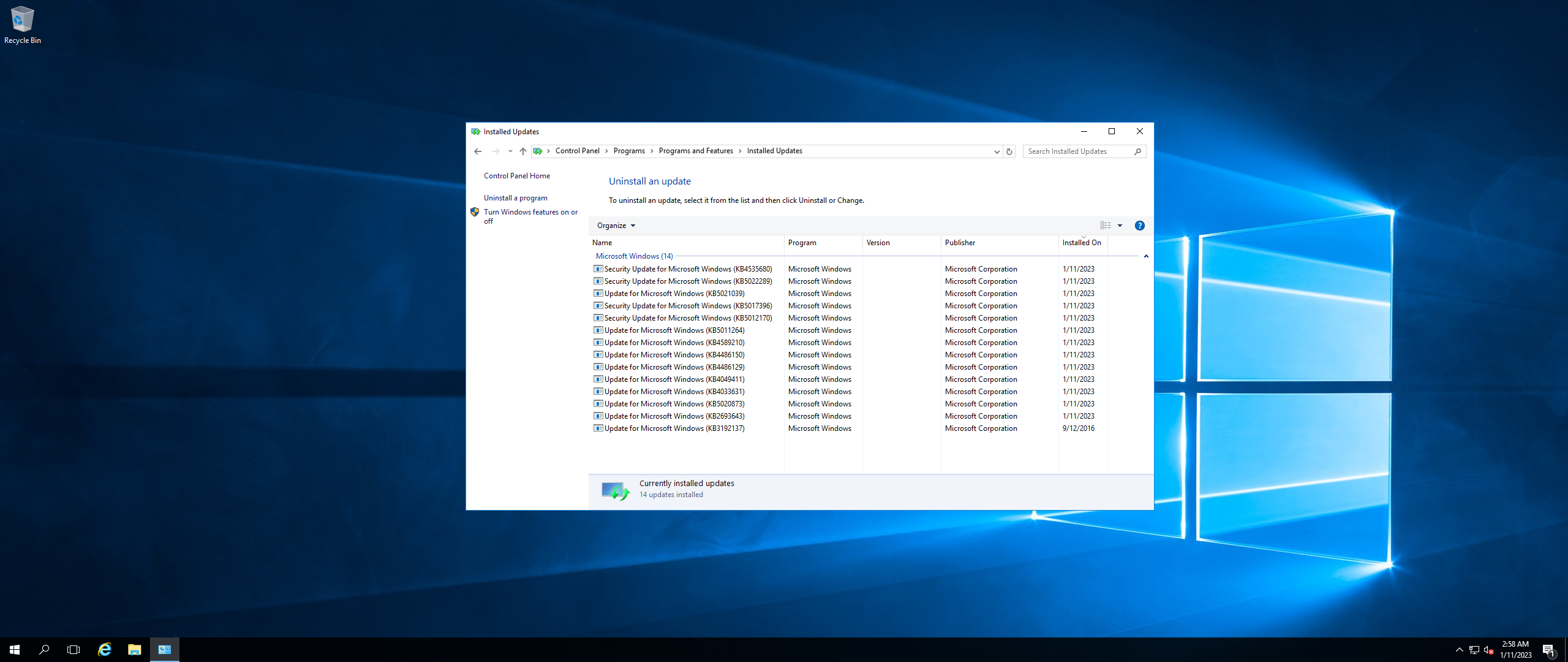Collapse the Microsoft Windows (14) group

pyautogui.click(x=1146, y=256)
